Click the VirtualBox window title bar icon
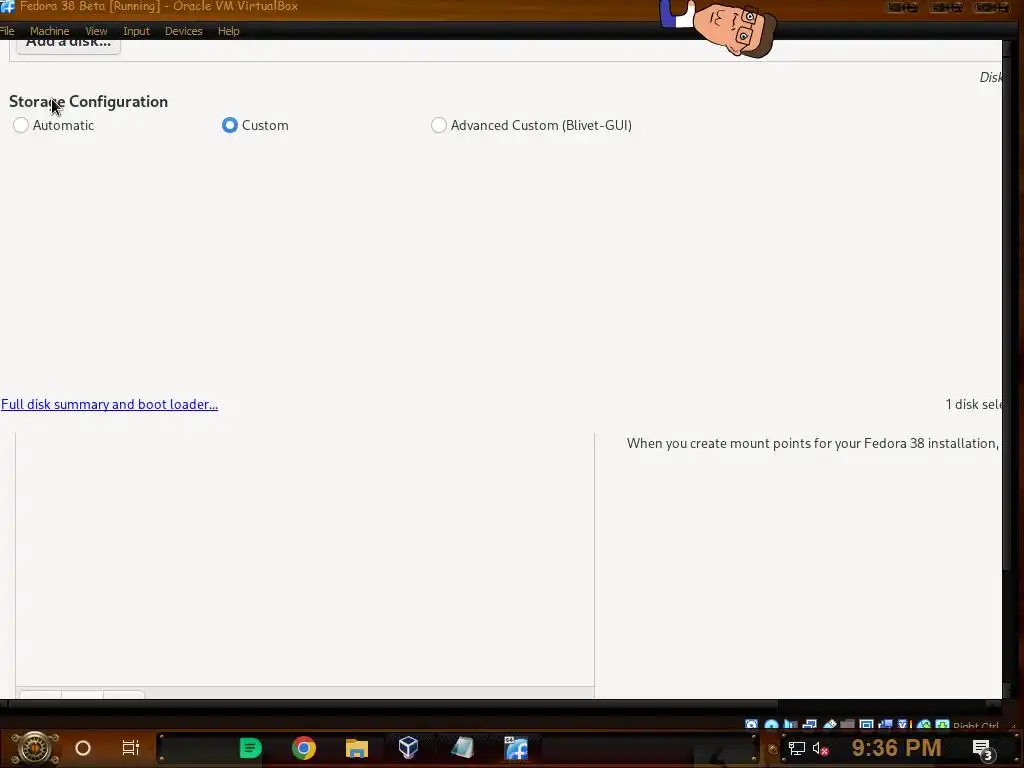The image size is (1024, 768). 7,7
